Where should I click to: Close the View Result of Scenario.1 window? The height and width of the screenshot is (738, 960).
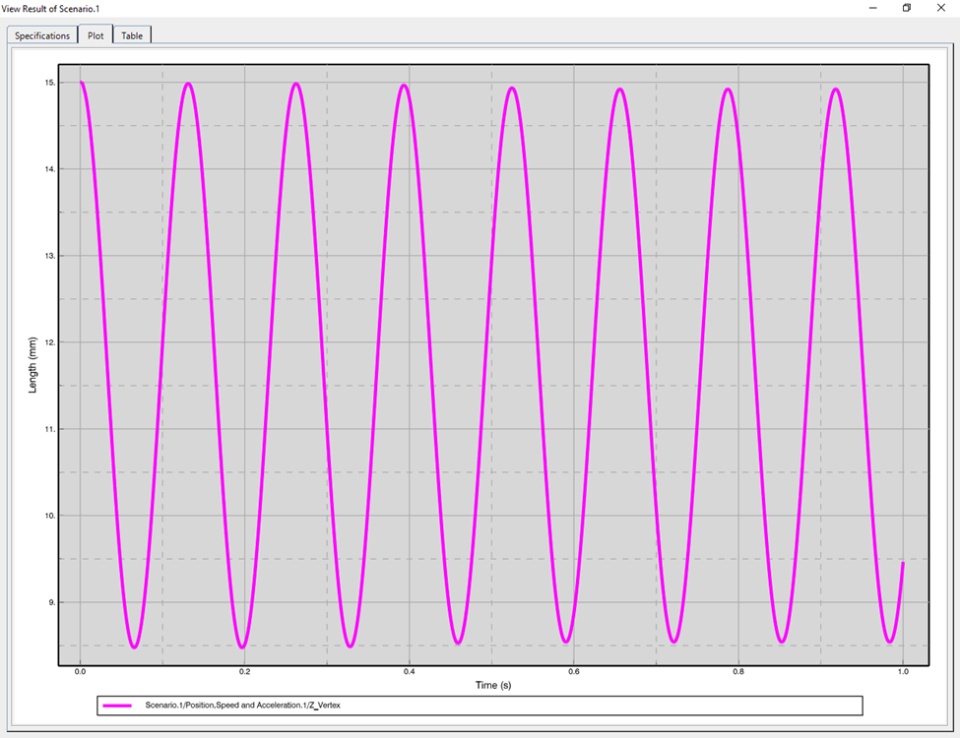[x=941, y=8]
